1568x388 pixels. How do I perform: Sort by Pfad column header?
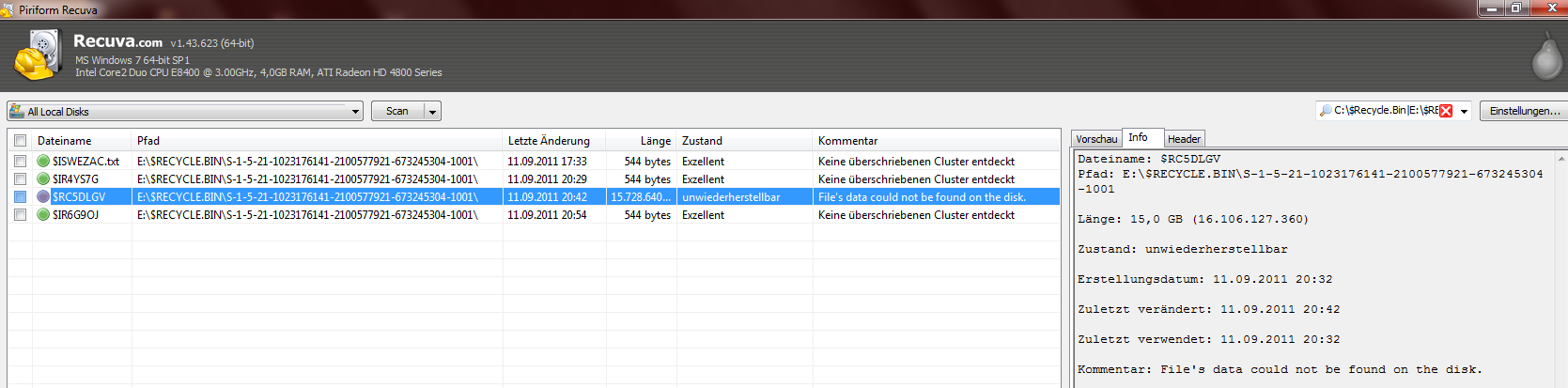(317, 140)
